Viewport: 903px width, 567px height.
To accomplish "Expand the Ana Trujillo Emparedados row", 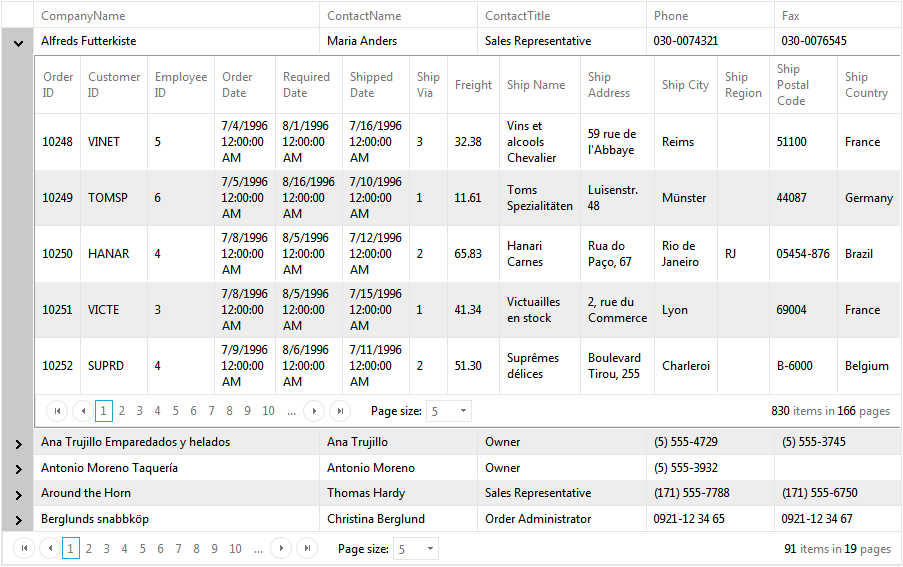I will (x=18, y=443).
